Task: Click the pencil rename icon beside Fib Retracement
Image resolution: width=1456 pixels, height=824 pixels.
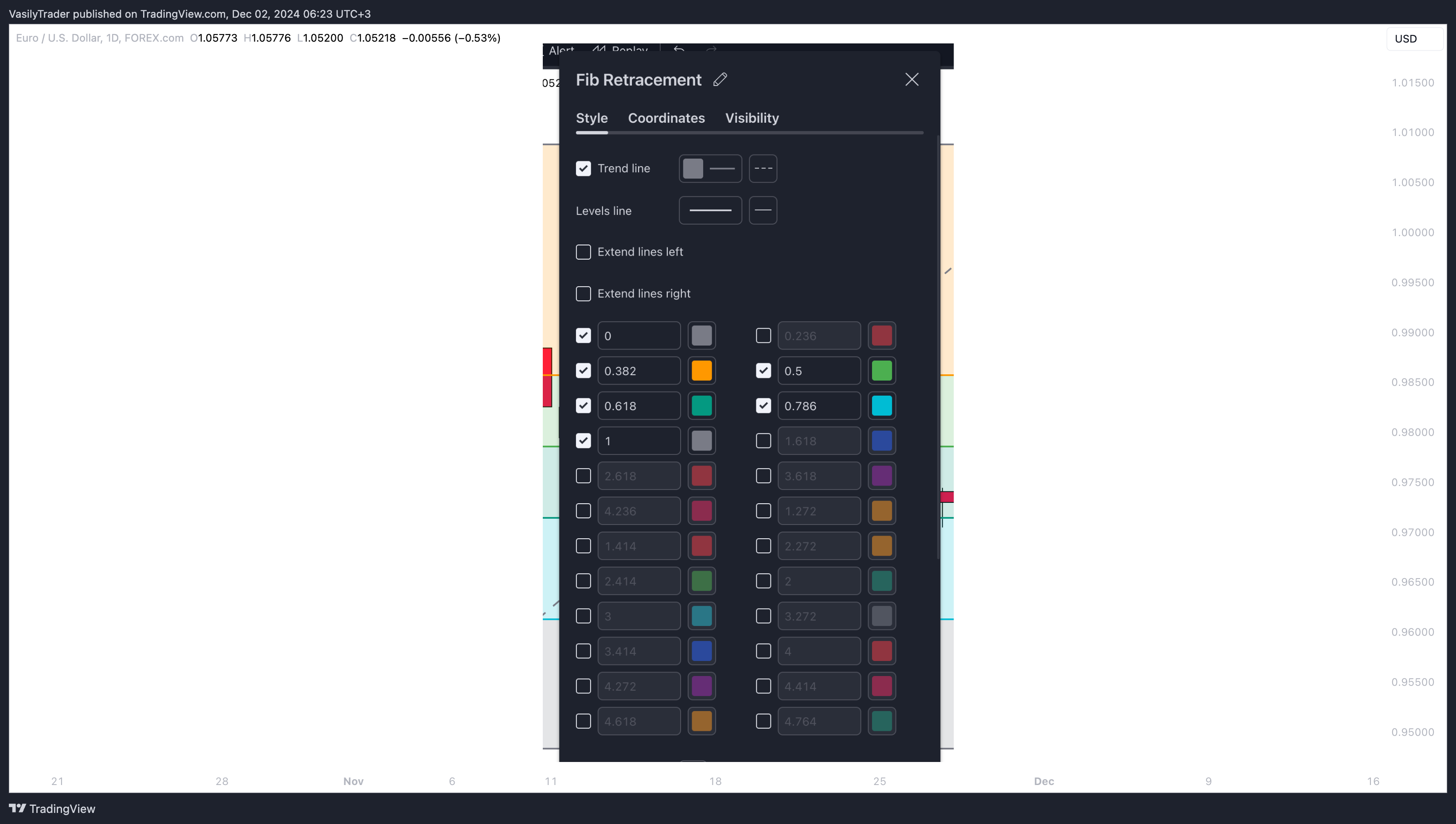Action: tap(720, 80)
